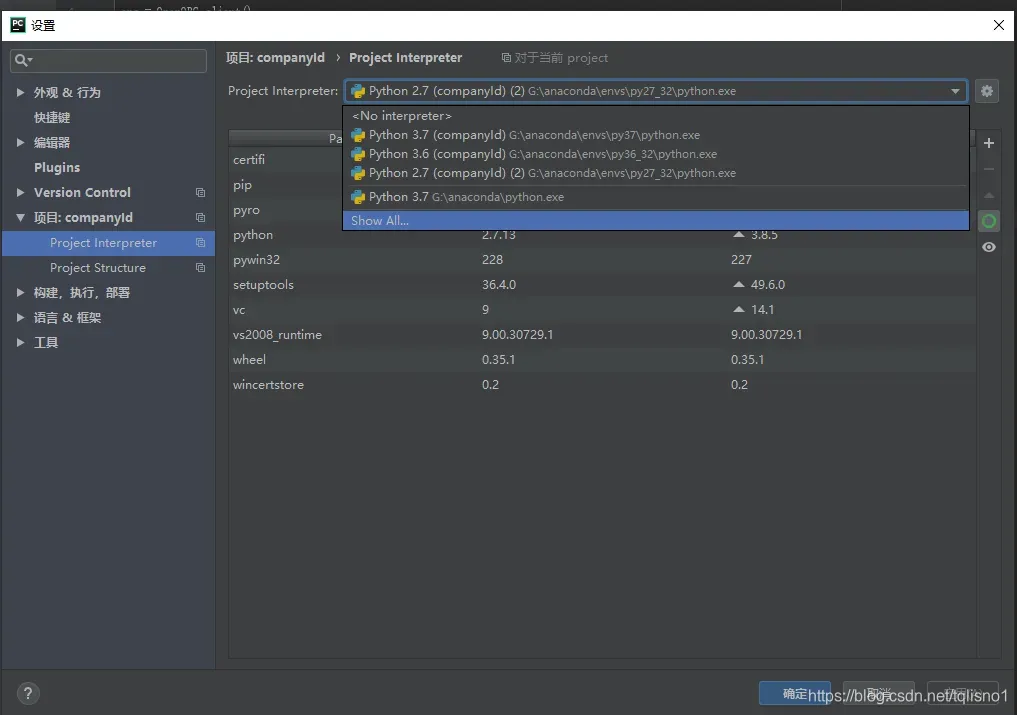Expand the 外观 & 行为 tree node

(x=20, y=93)
